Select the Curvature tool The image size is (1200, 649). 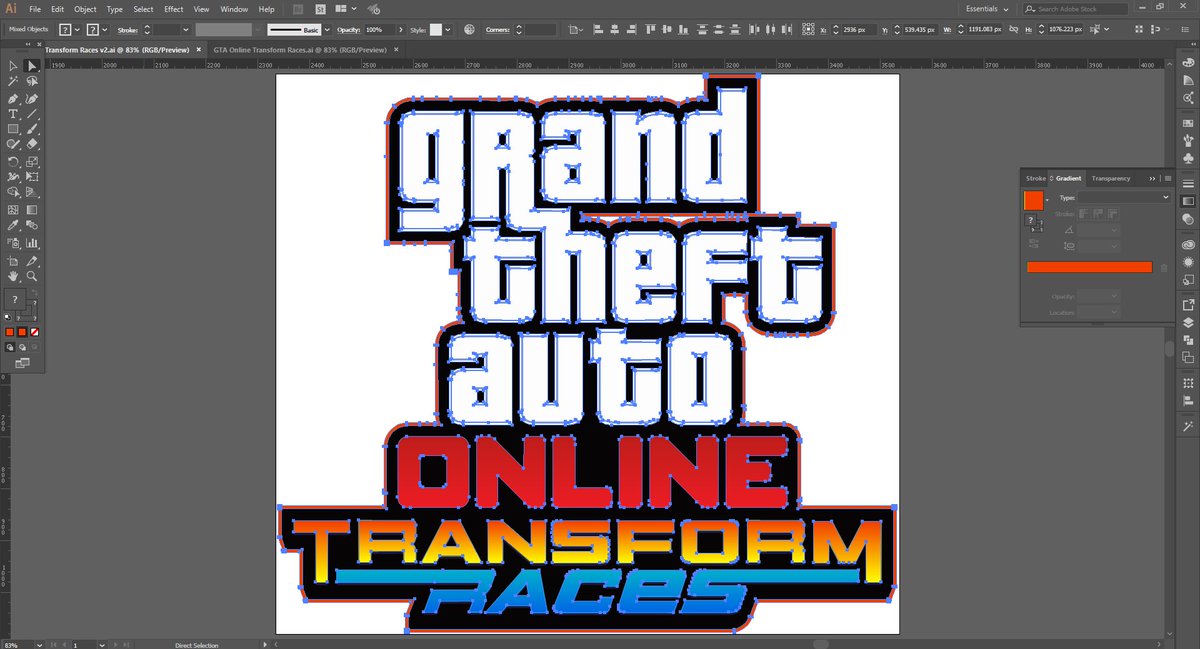[x=32, y=99]
